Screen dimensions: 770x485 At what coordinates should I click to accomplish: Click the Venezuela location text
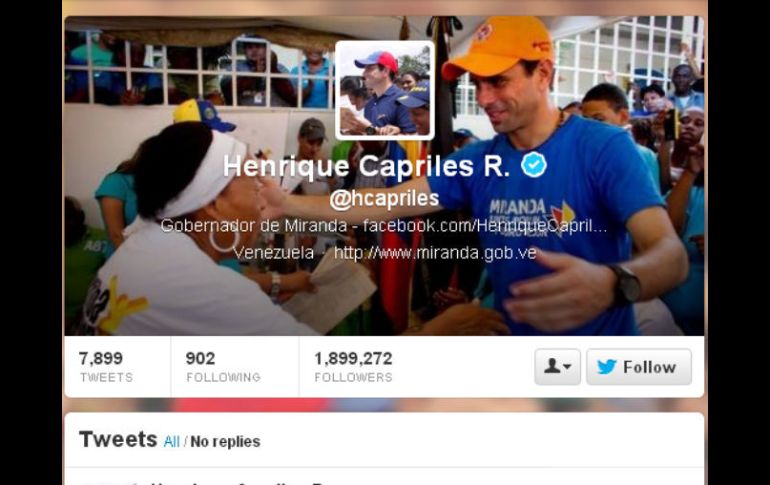(273, 253)
